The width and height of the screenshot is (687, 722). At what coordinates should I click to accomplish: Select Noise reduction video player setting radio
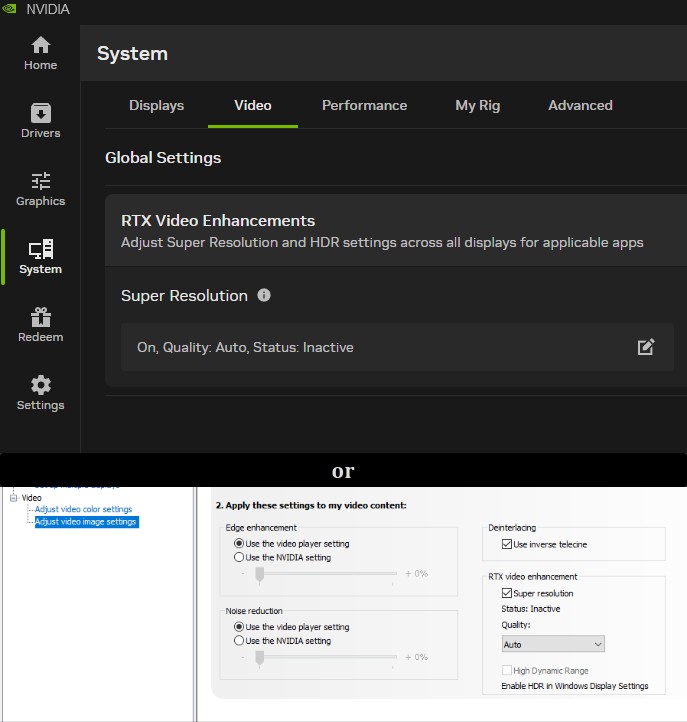click(239, 627)
